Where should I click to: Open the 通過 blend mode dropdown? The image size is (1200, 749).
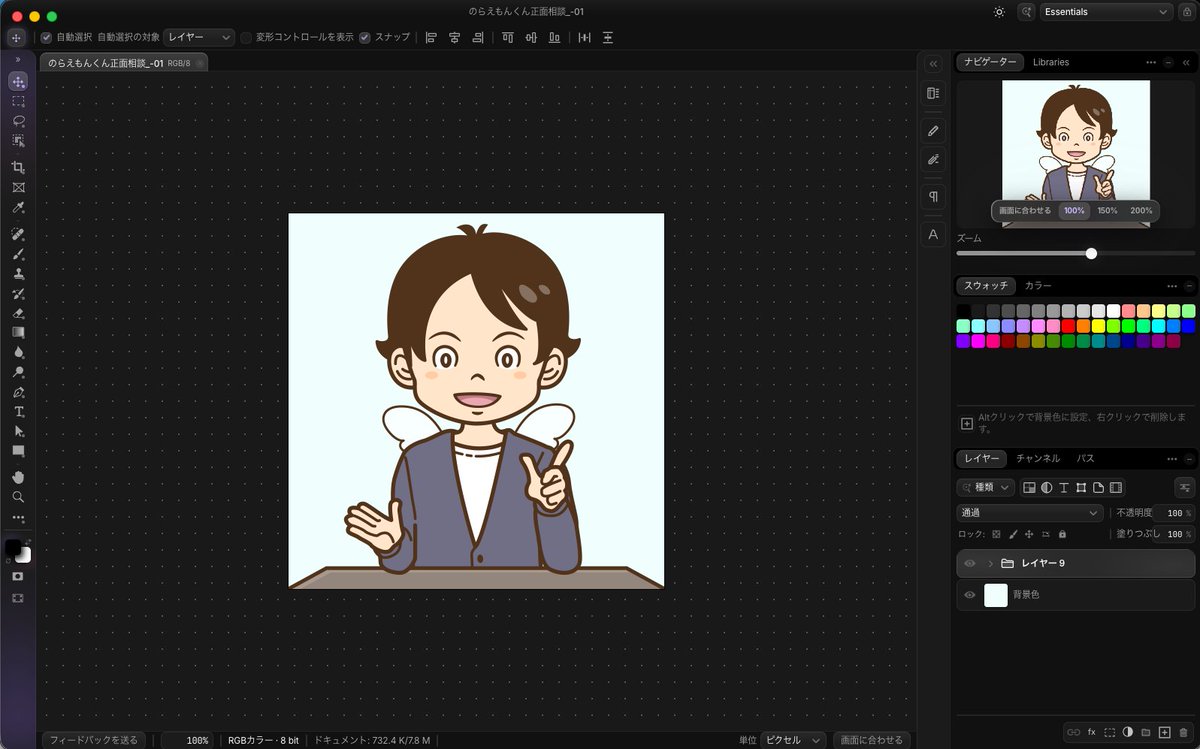[1029, 512]
